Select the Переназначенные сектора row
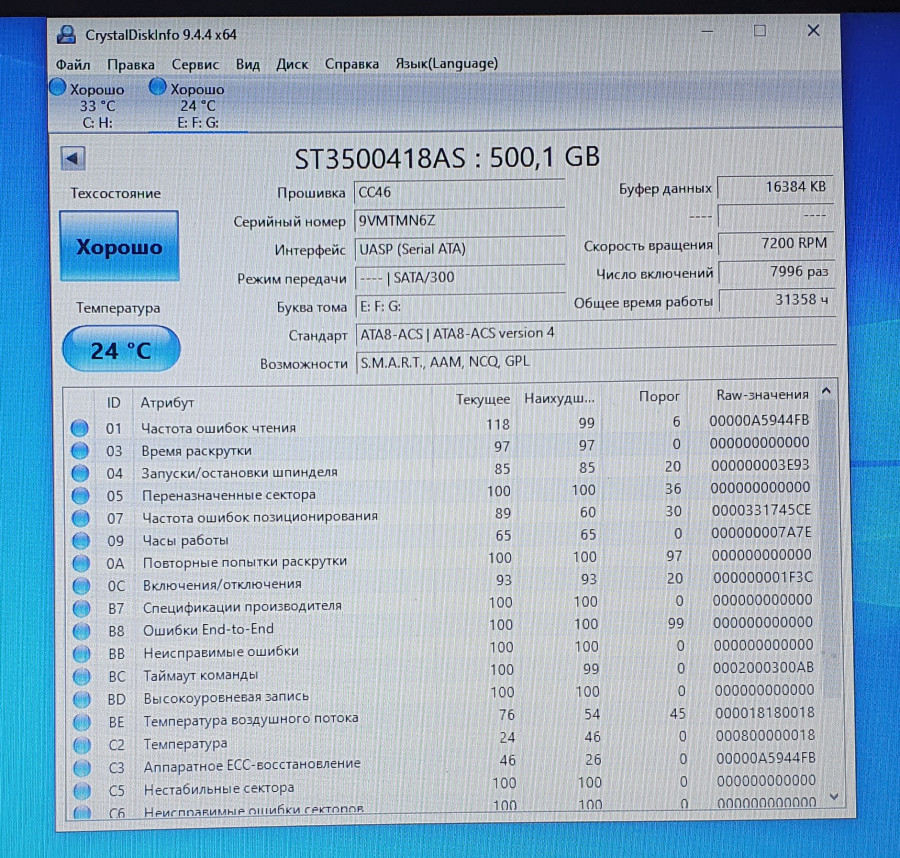 point(443,492)
